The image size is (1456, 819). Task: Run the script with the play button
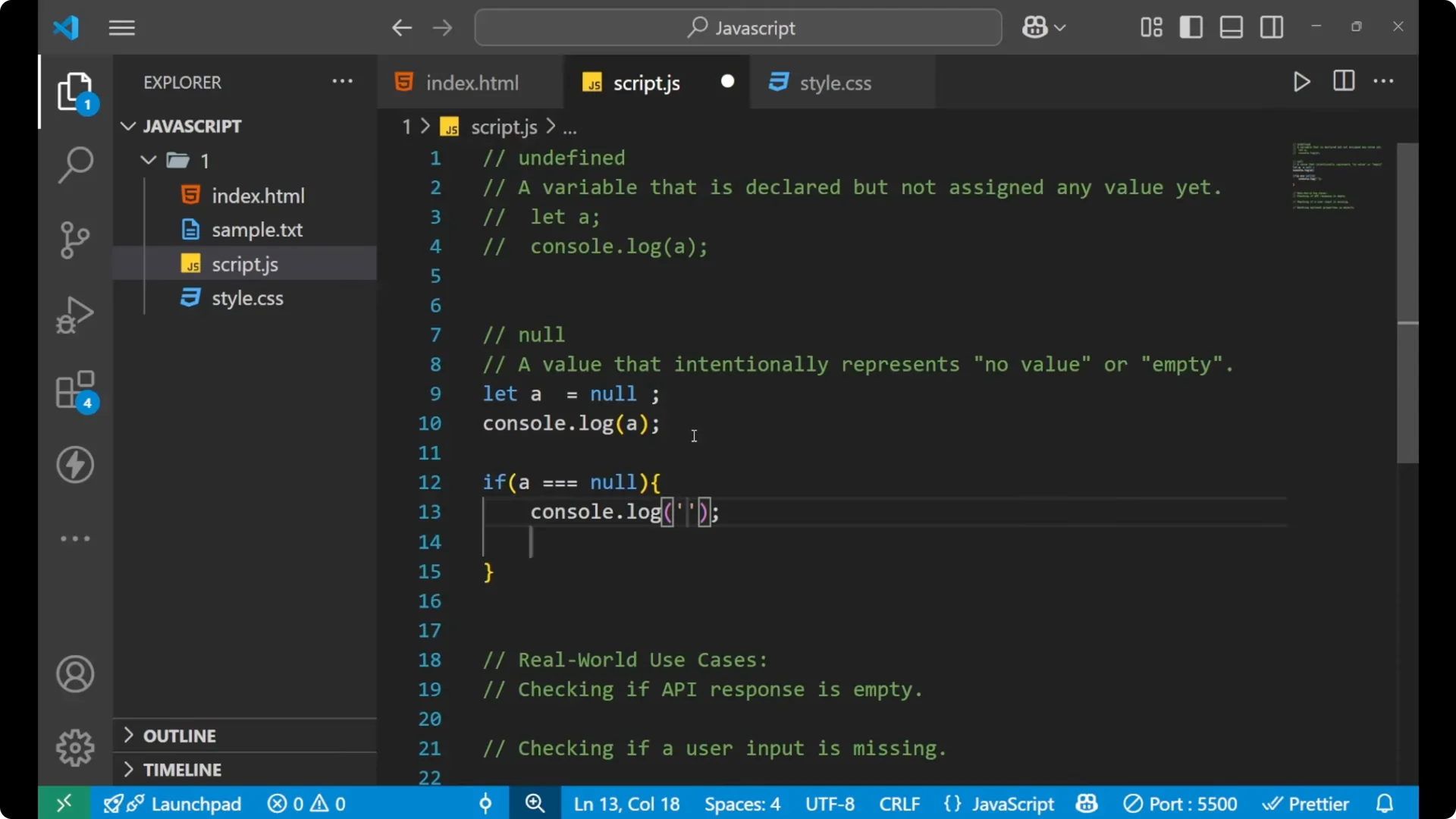click(x=1301, y=82)
